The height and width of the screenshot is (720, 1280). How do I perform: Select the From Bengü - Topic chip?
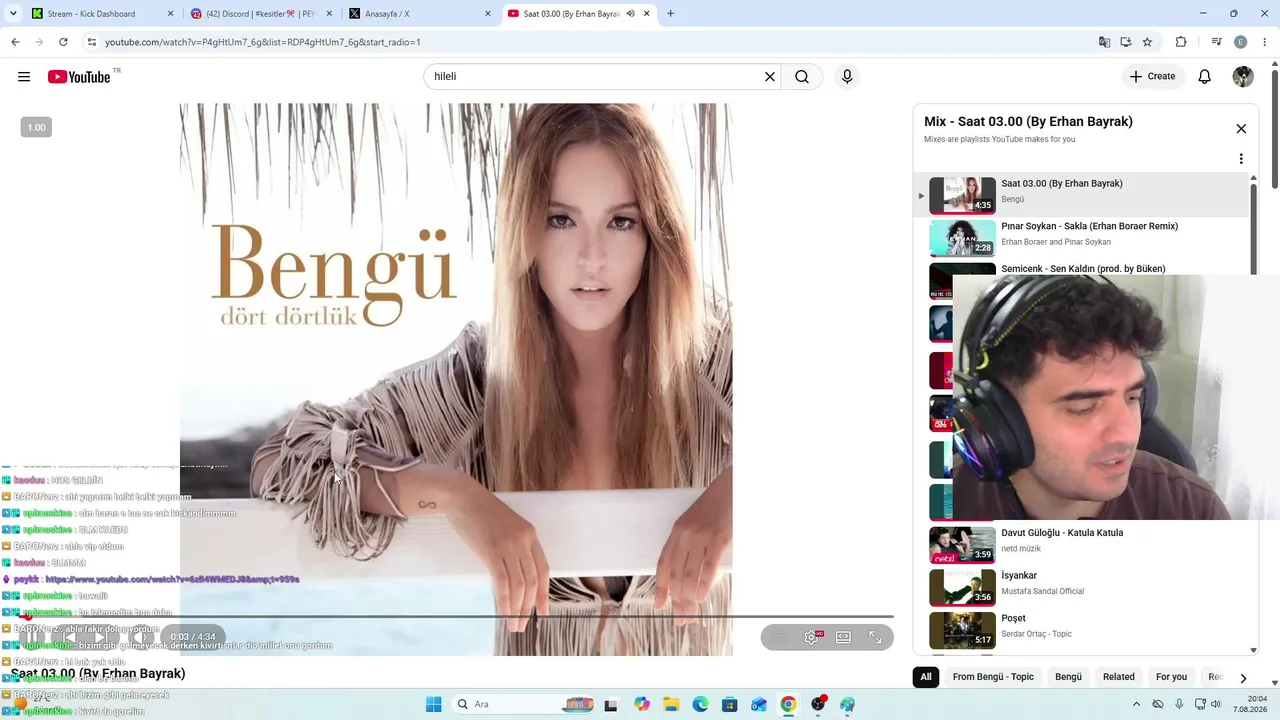click(x=993, y=677)
